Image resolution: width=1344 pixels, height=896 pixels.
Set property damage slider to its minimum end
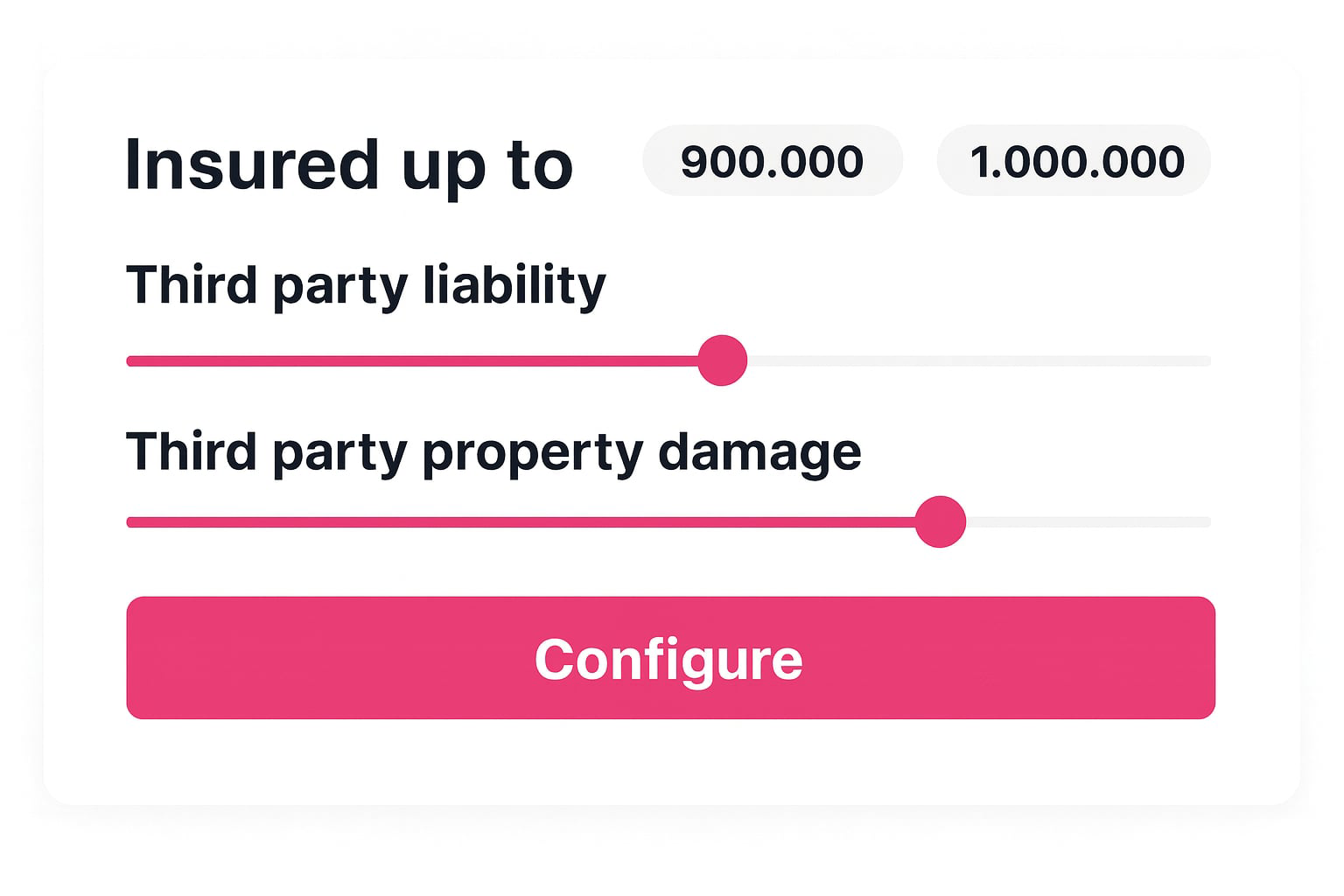[x=129, y=522]
